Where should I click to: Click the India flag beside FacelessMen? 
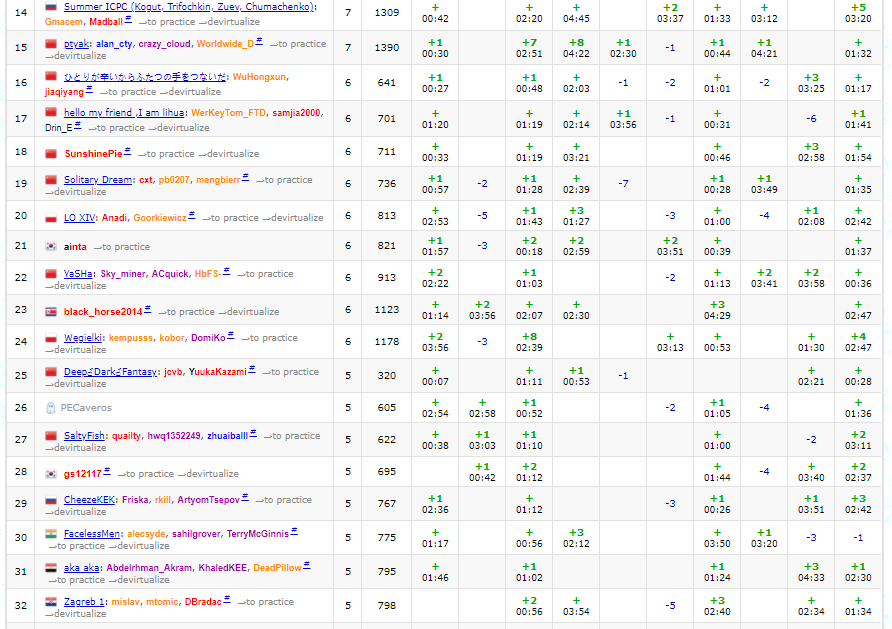[x=51, y=534]
